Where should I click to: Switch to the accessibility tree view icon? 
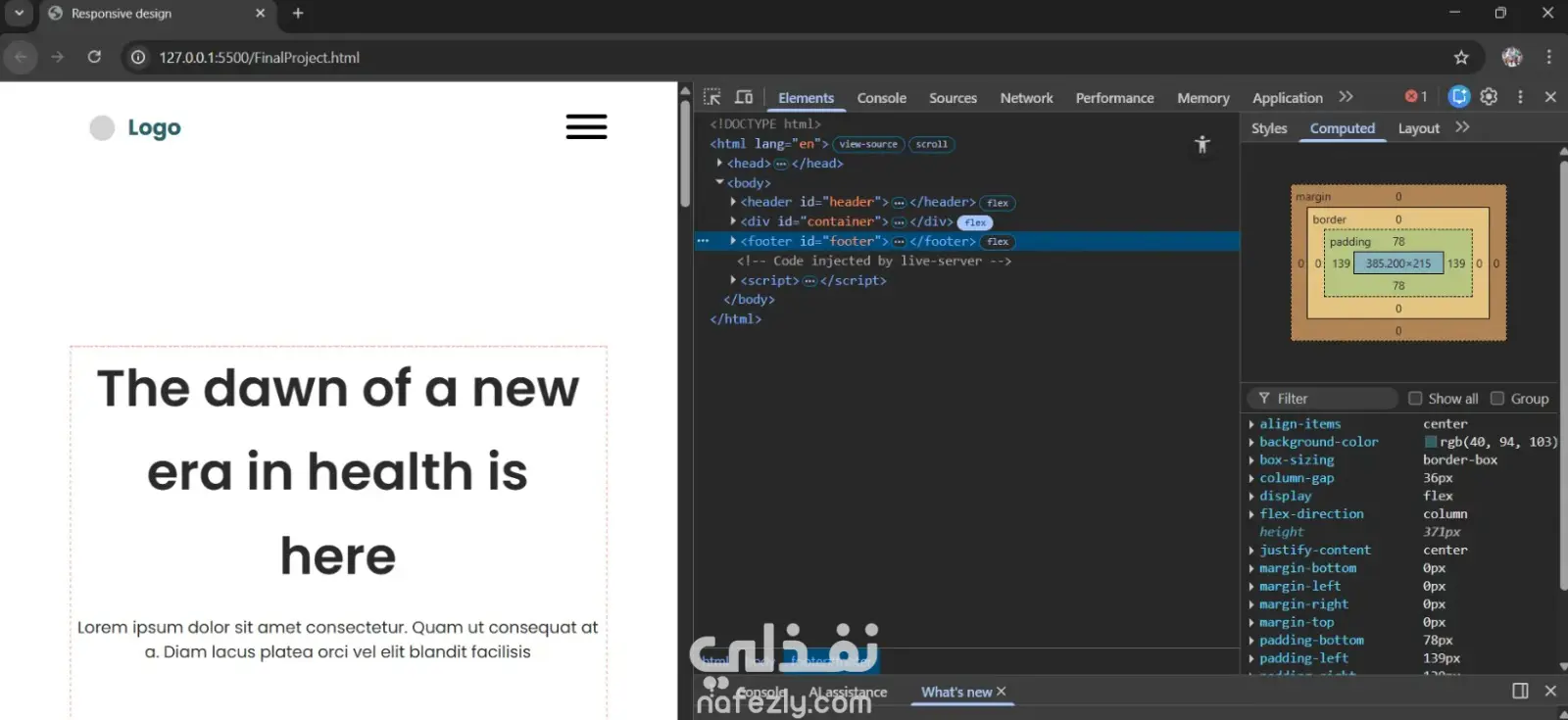coord(1202,145)
